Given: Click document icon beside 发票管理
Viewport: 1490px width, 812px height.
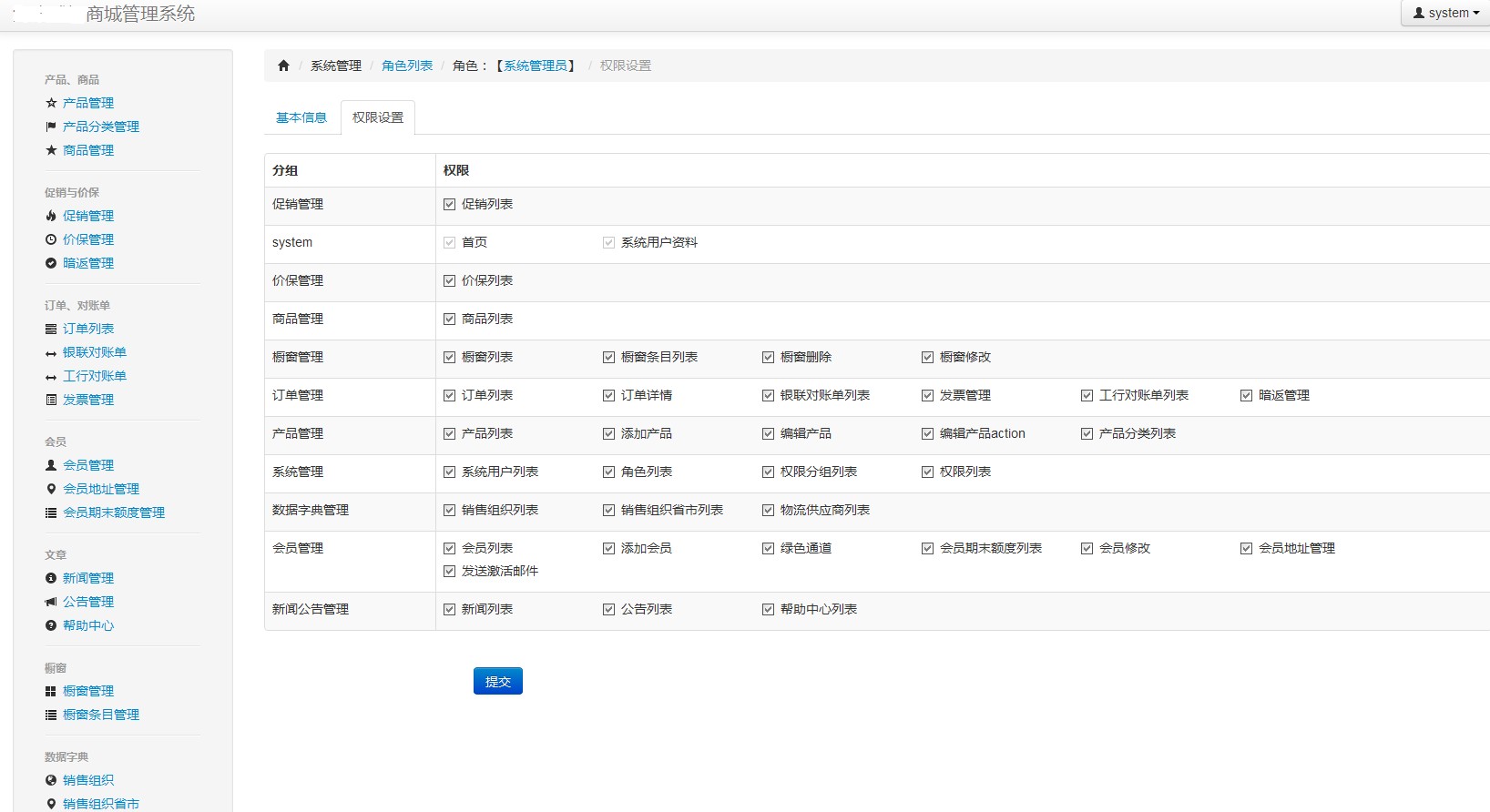Looking at the screenshot, I should tap(51, 400).
